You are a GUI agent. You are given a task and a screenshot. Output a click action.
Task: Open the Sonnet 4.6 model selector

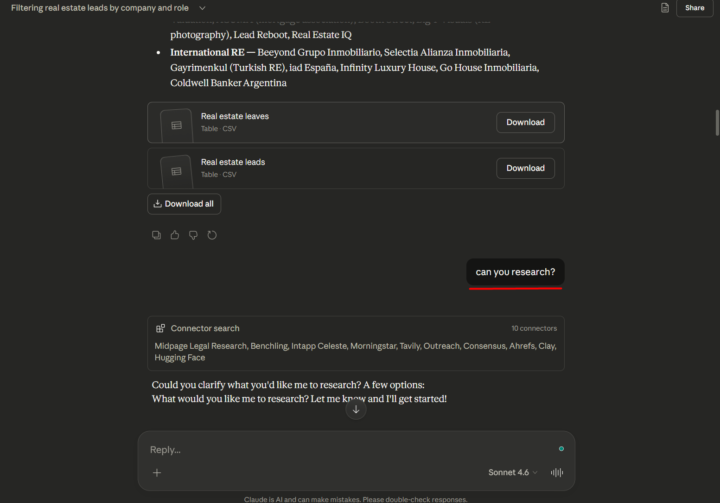[x=512, y=472]
